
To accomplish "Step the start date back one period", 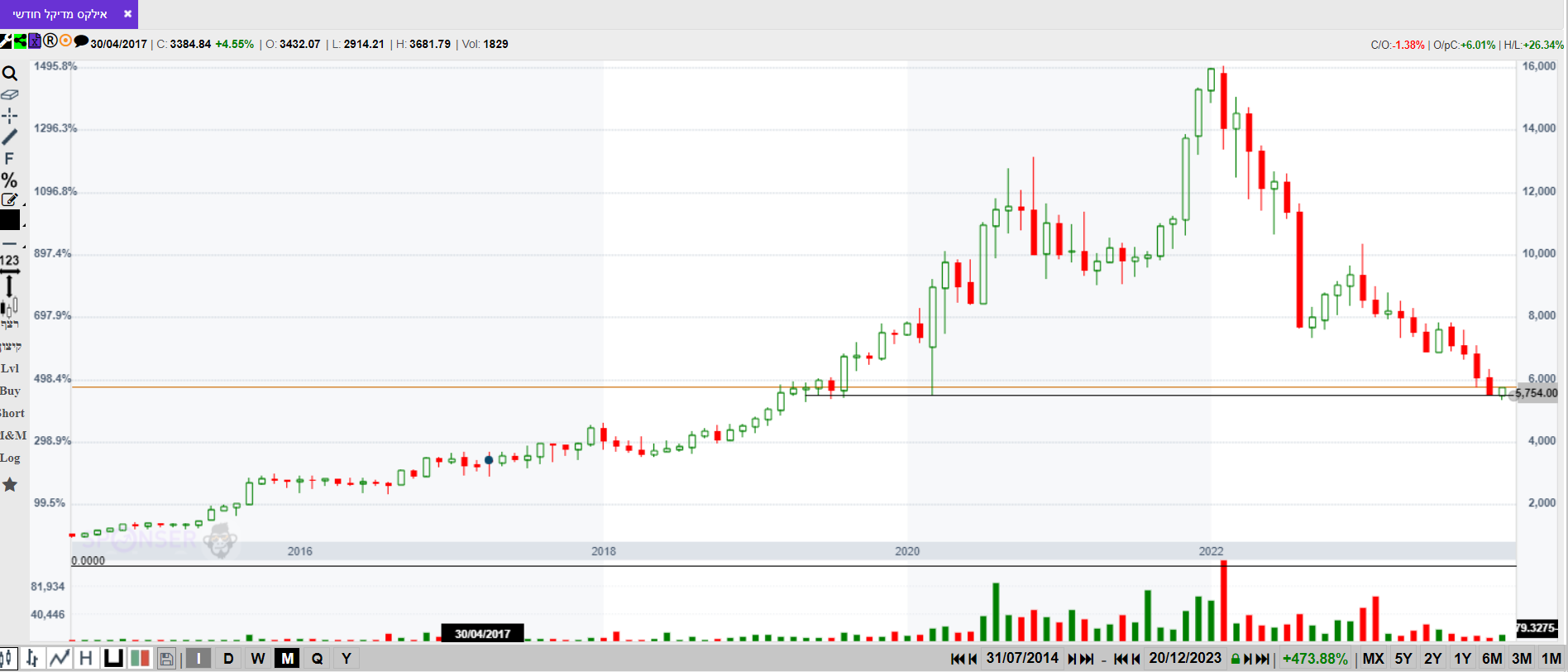I will pos(973,659).
